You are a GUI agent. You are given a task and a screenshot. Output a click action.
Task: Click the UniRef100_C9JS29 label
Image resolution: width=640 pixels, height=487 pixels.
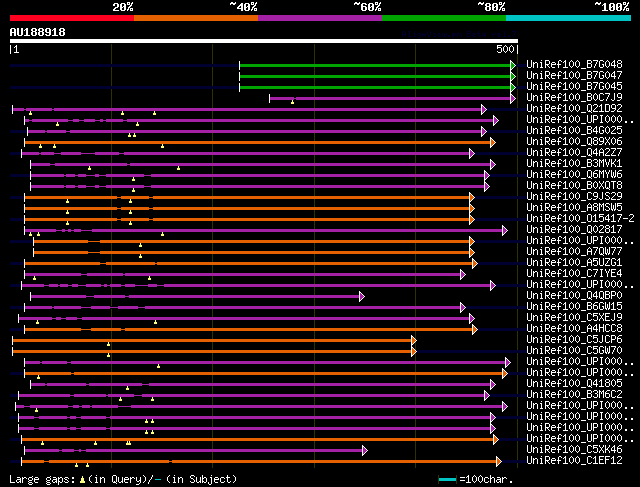(x=574, y=197)
